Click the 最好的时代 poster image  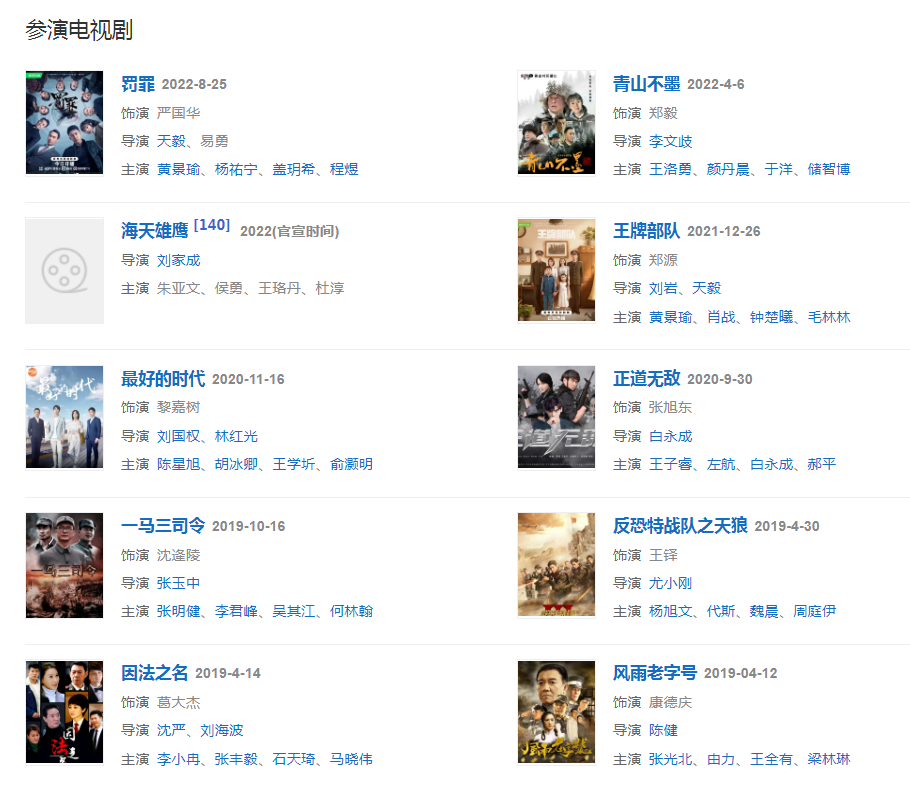coord(64,417)
